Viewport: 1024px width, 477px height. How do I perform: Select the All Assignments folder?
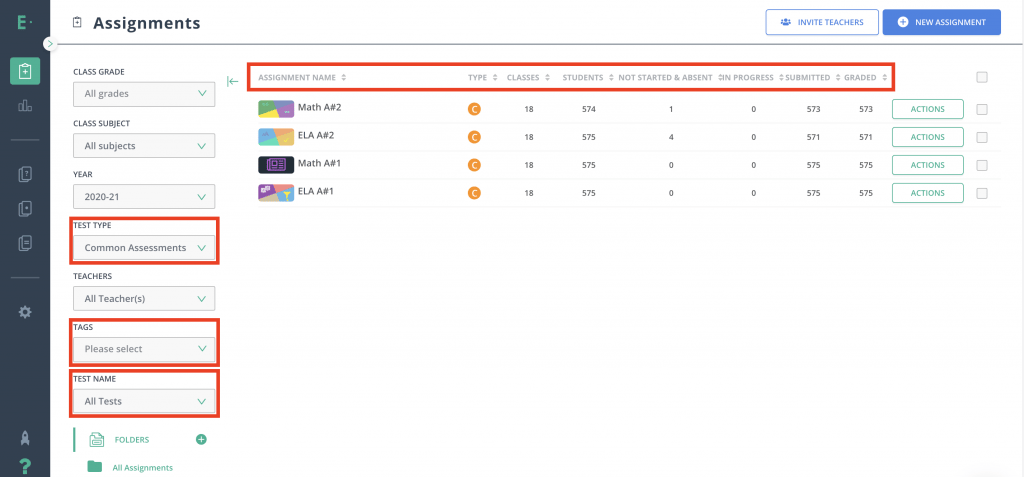pos(142,468)
